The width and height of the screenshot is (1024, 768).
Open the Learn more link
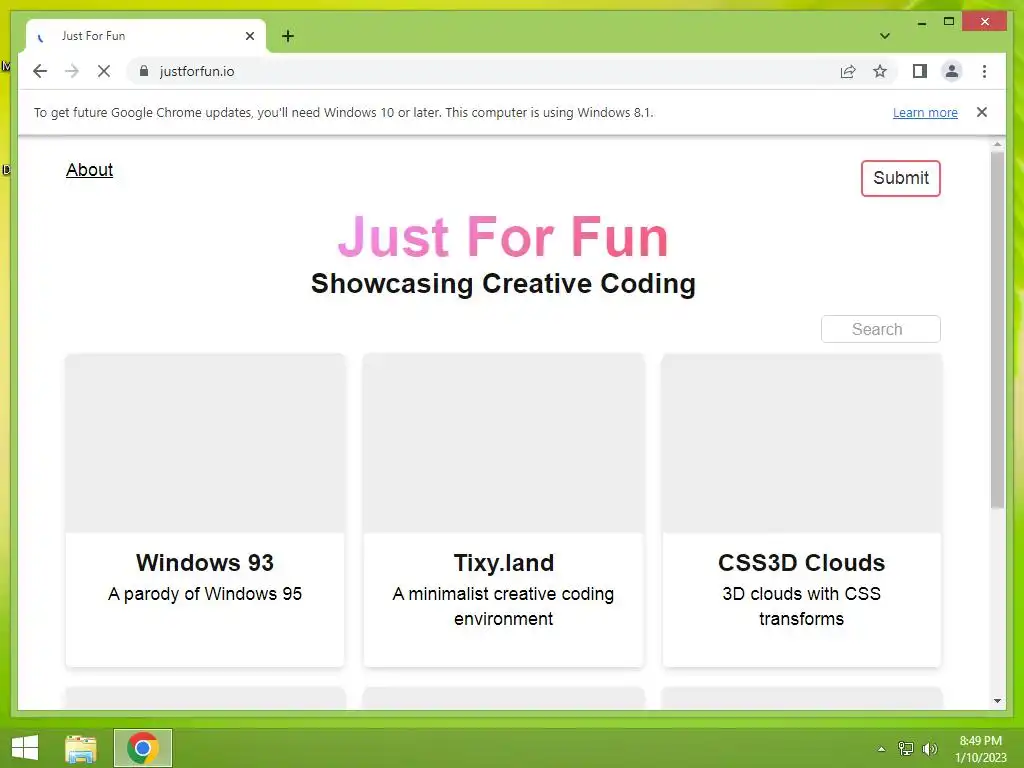[x=925, y=112]
